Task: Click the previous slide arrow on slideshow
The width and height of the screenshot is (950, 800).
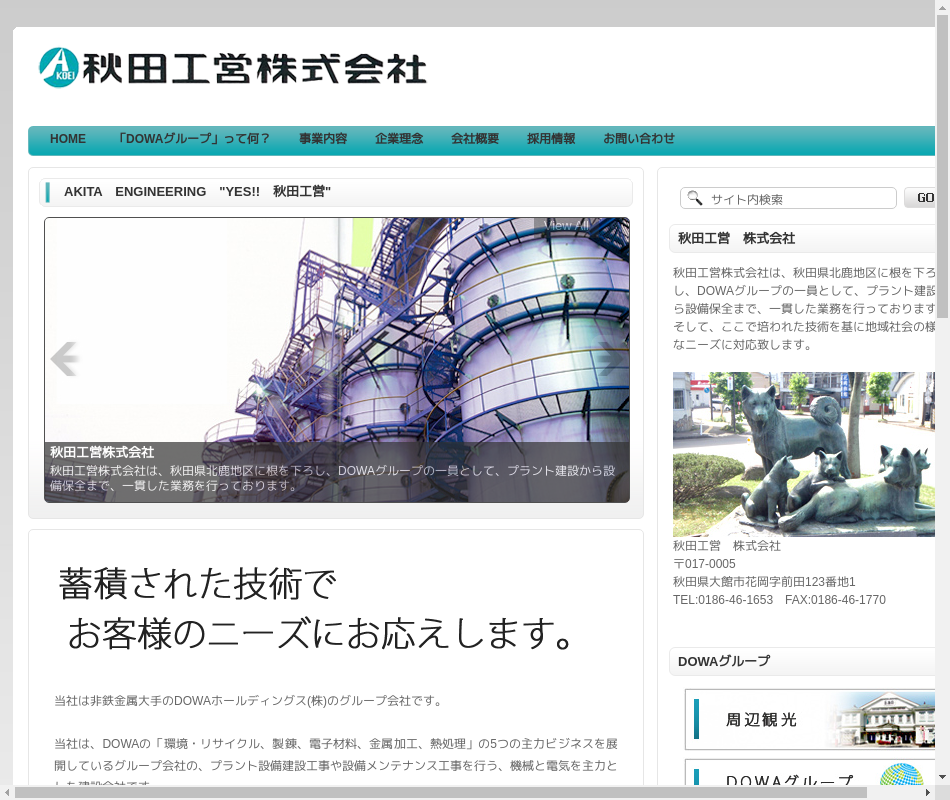Action: click(65, 359)
